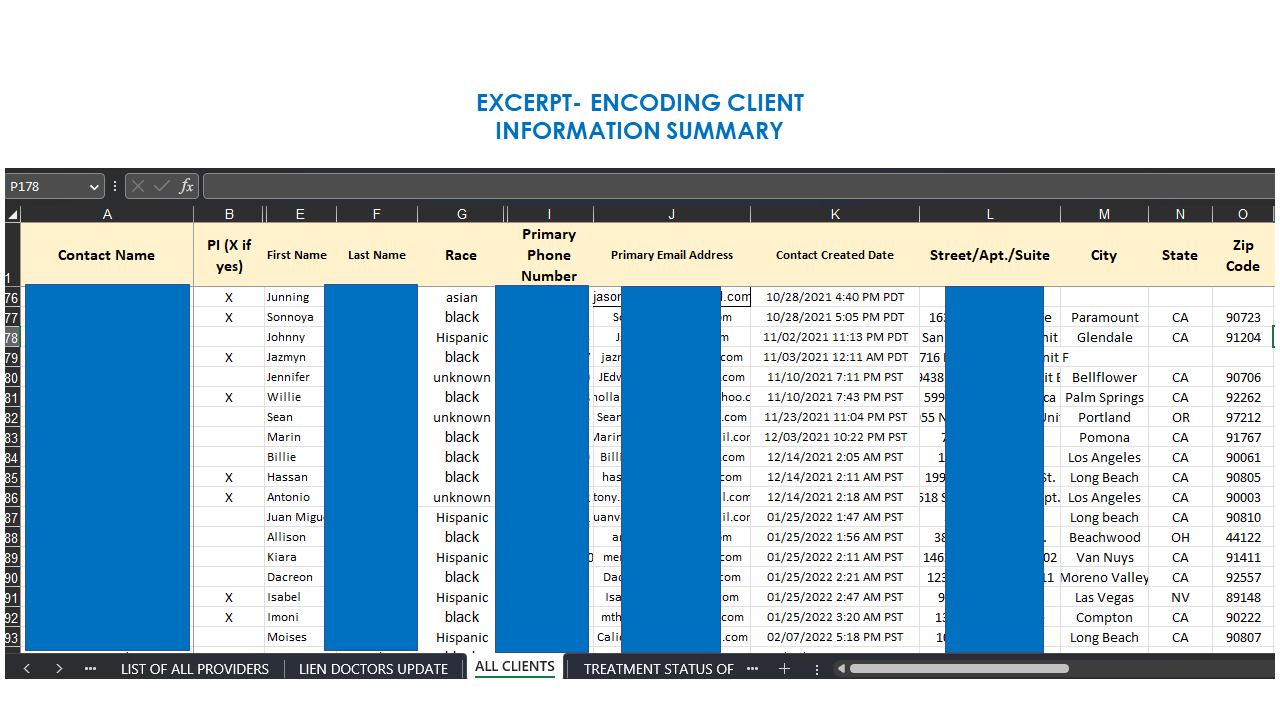This screenshot has height=720, width=1280.
Task: Open the LIST OF ALL PROVIDERS sheet
Action: [195, 669]
